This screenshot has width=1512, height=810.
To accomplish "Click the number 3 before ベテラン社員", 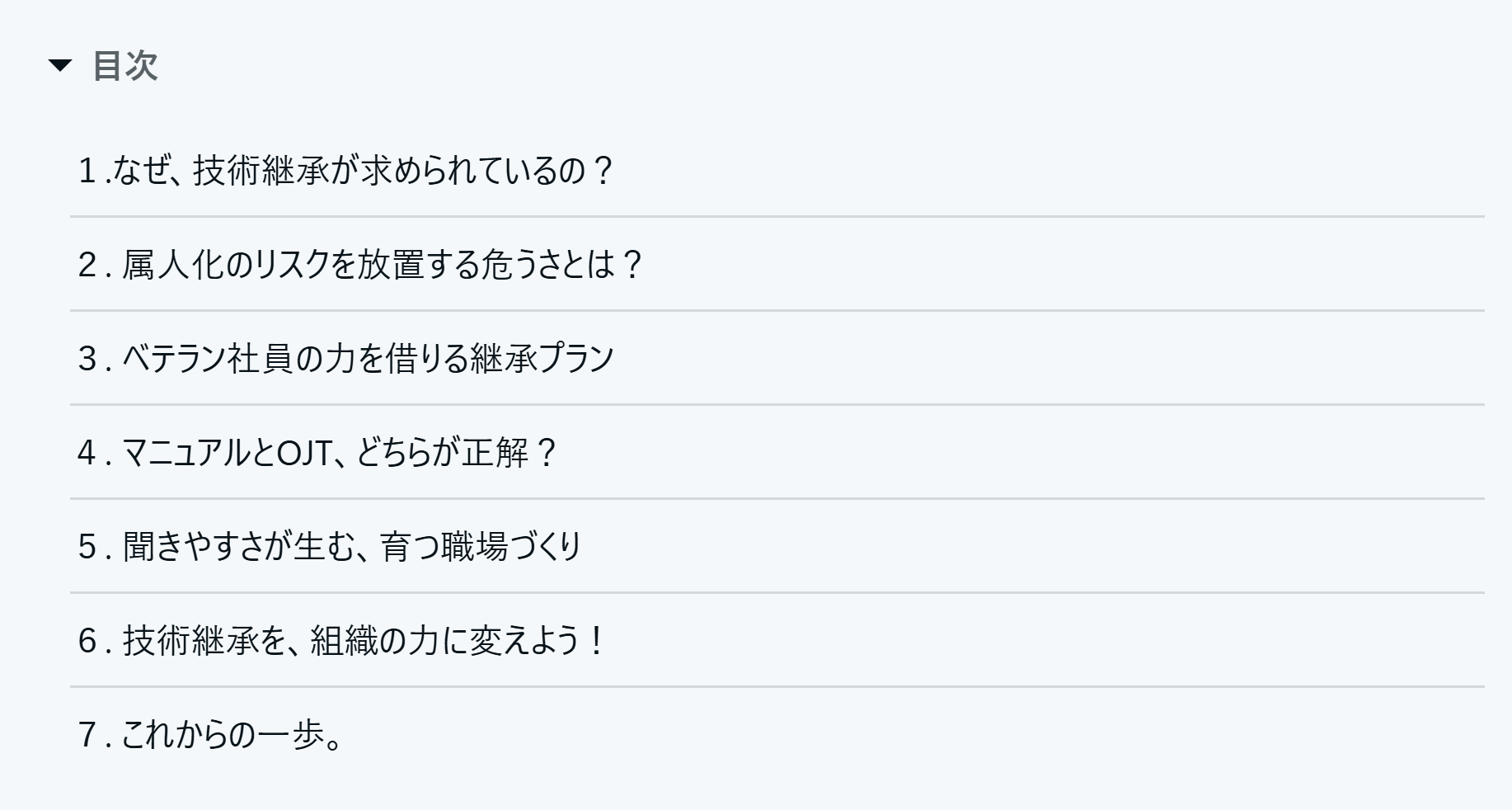I will click(88, 359).
